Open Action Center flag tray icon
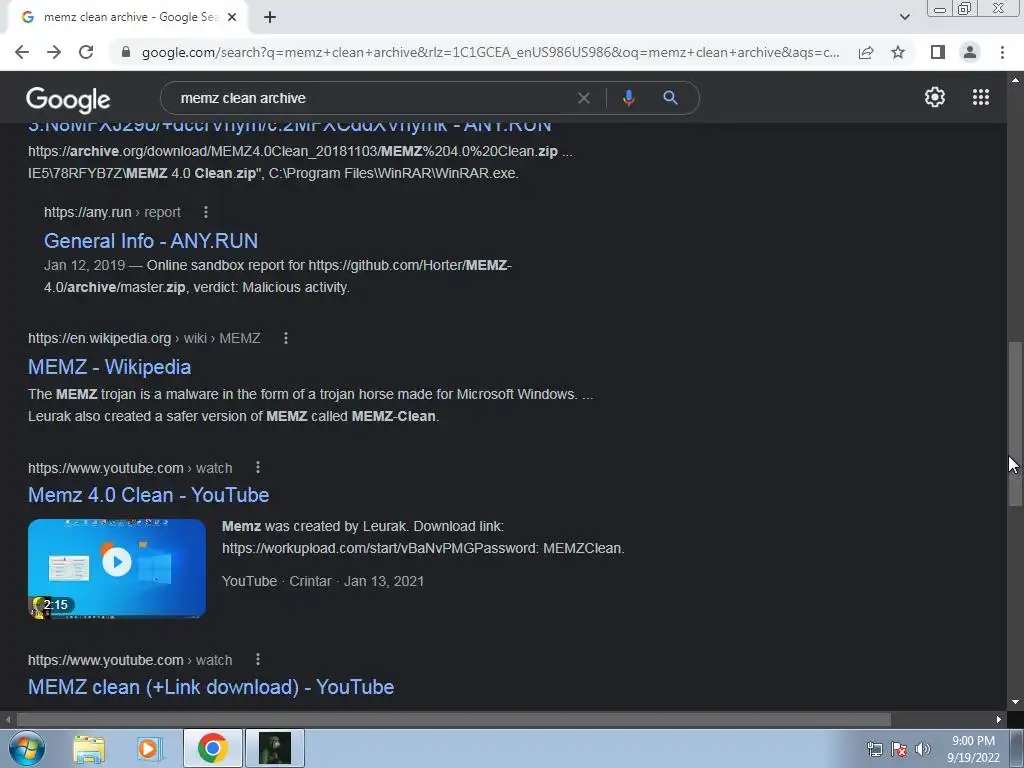Screen dimensions: 1024x768 coord(899,749)
